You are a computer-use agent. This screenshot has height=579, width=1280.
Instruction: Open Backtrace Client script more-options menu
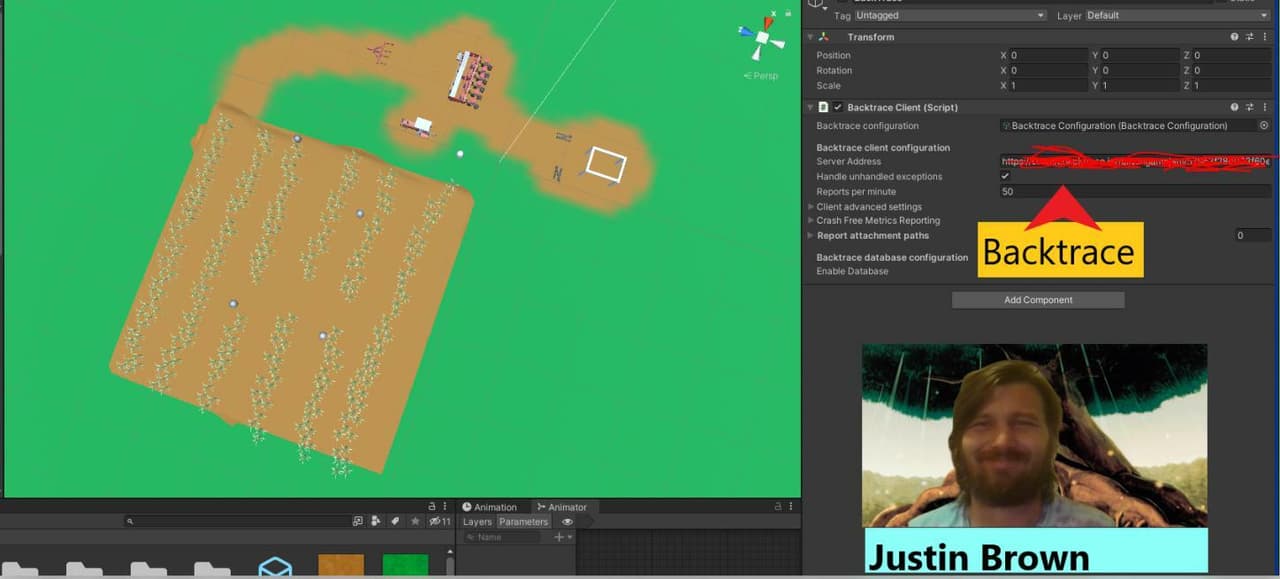point(1263,107)
